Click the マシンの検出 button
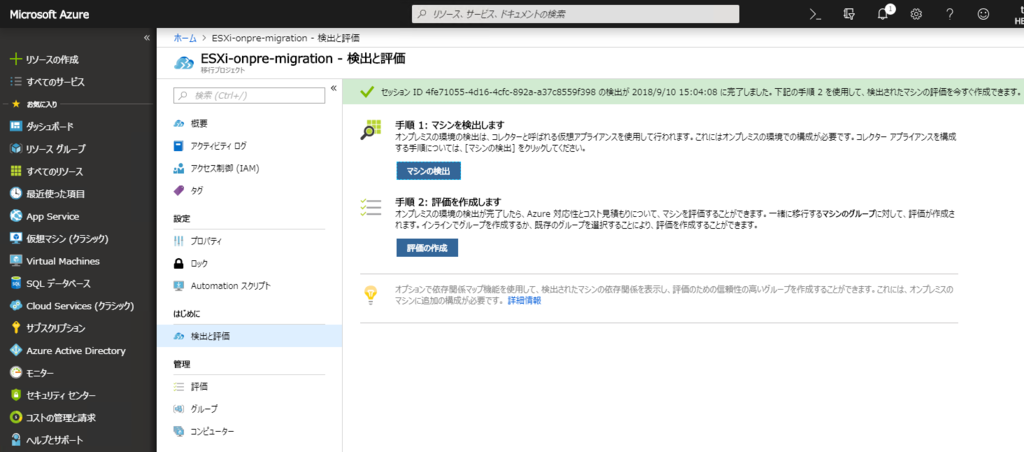Screen dimensions: 1024x452 click(428, 171)
